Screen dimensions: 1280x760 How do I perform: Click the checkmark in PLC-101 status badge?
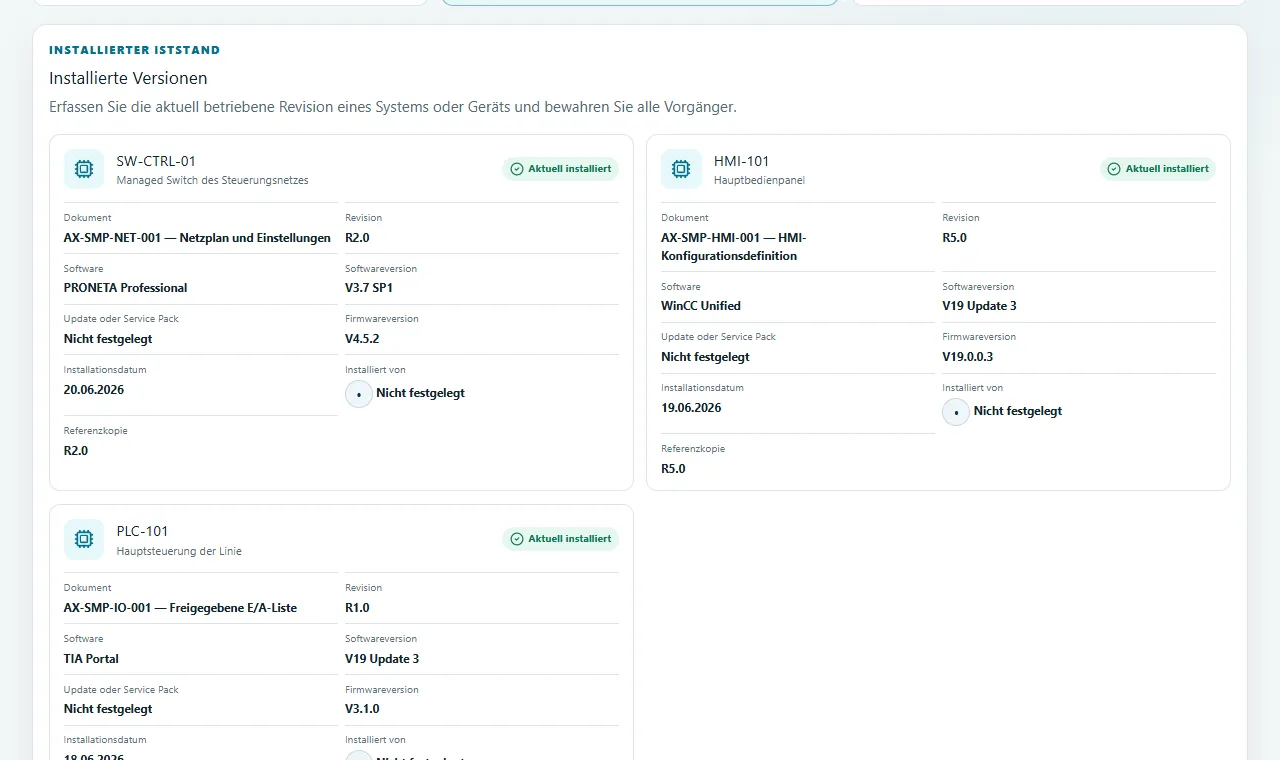517,539
